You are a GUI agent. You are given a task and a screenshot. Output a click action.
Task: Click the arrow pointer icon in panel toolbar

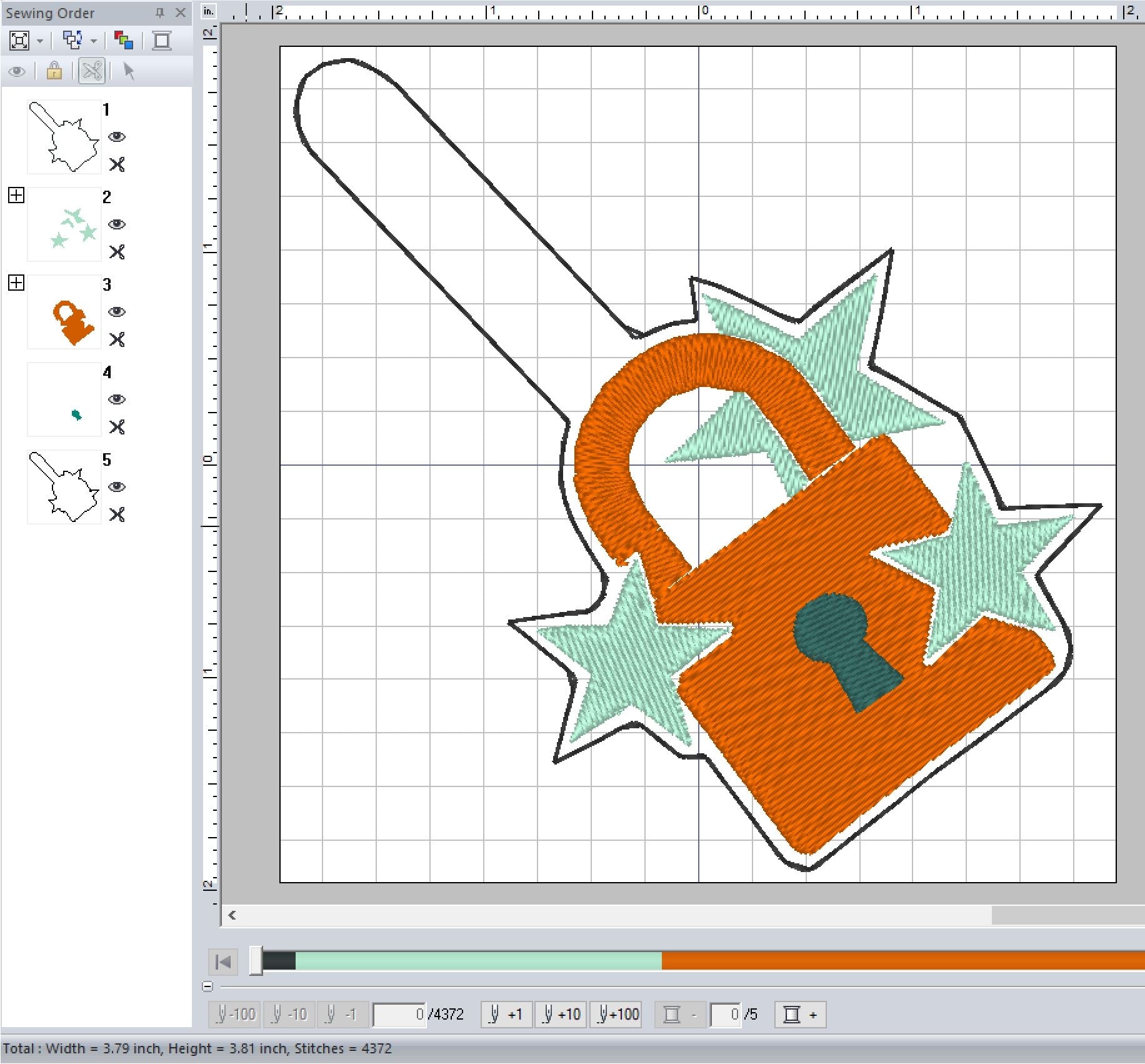point(129,71)
